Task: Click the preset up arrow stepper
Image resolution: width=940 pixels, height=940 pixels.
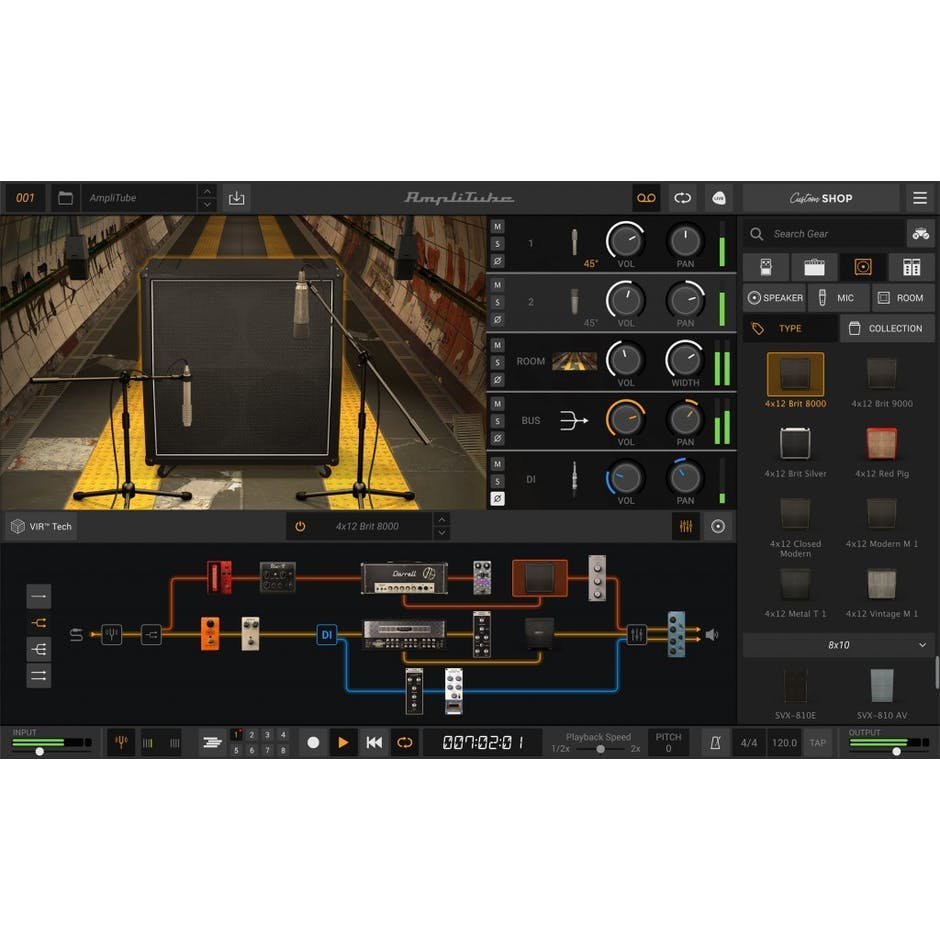Action: (207, 192)
